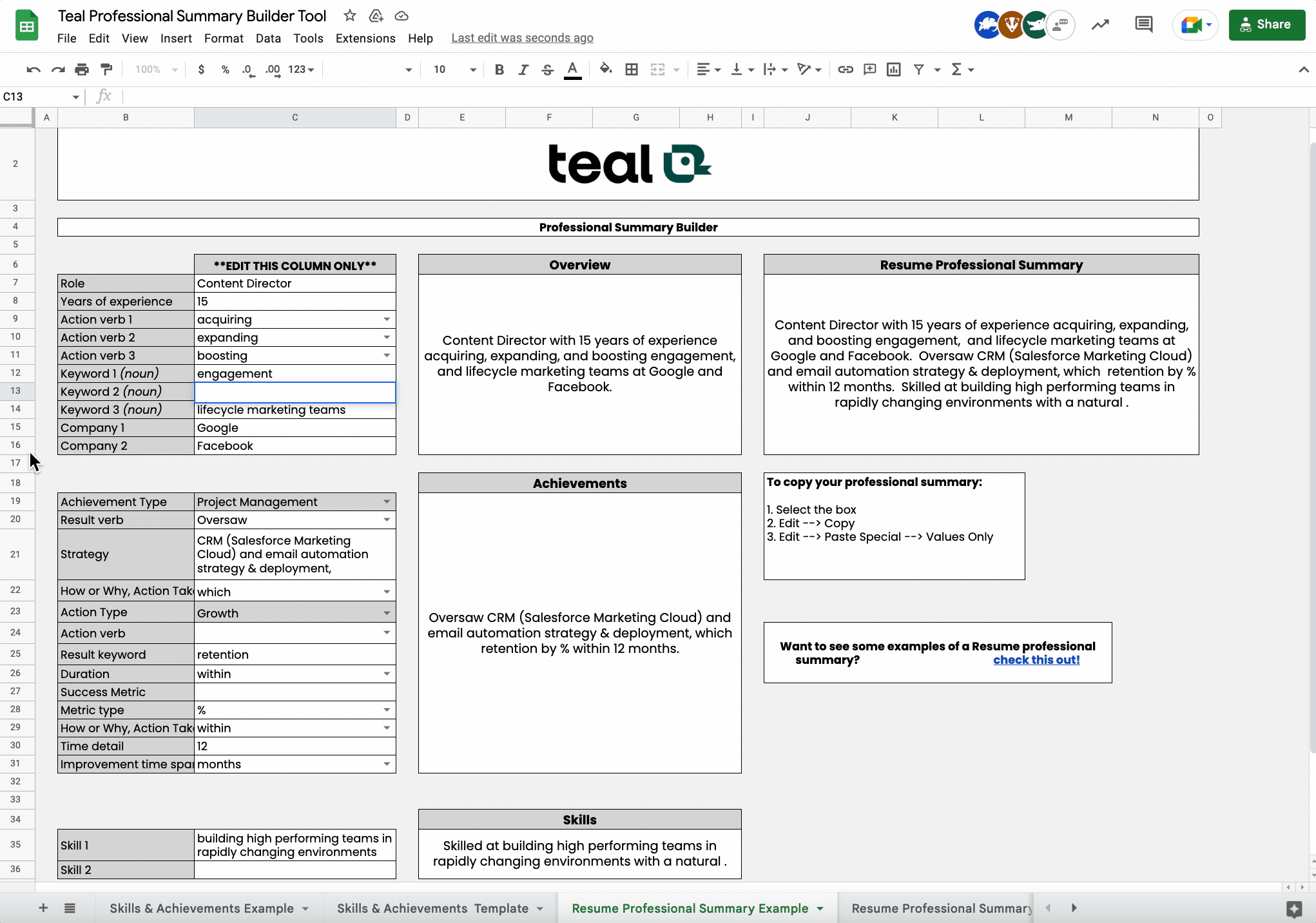Open the Google Meet call menu
The image size is (1316, 923).
(1195, 25)
